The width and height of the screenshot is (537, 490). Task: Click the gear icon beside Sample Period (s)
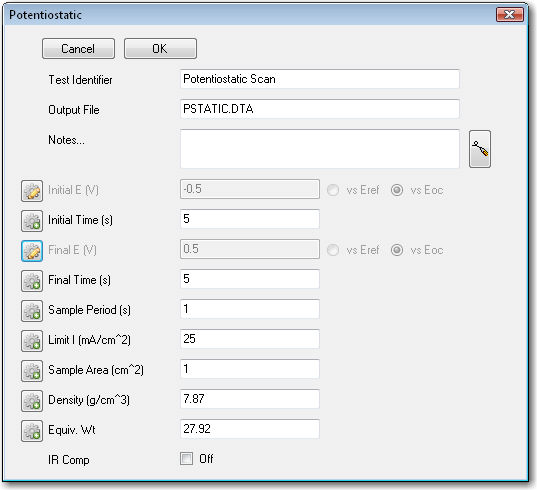pyautogui.click(x=32, y=311)
